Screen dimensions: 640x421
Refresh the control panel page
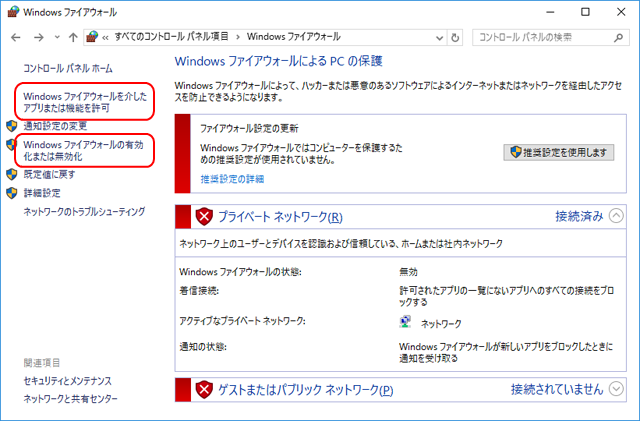click(x=455, y=38)
